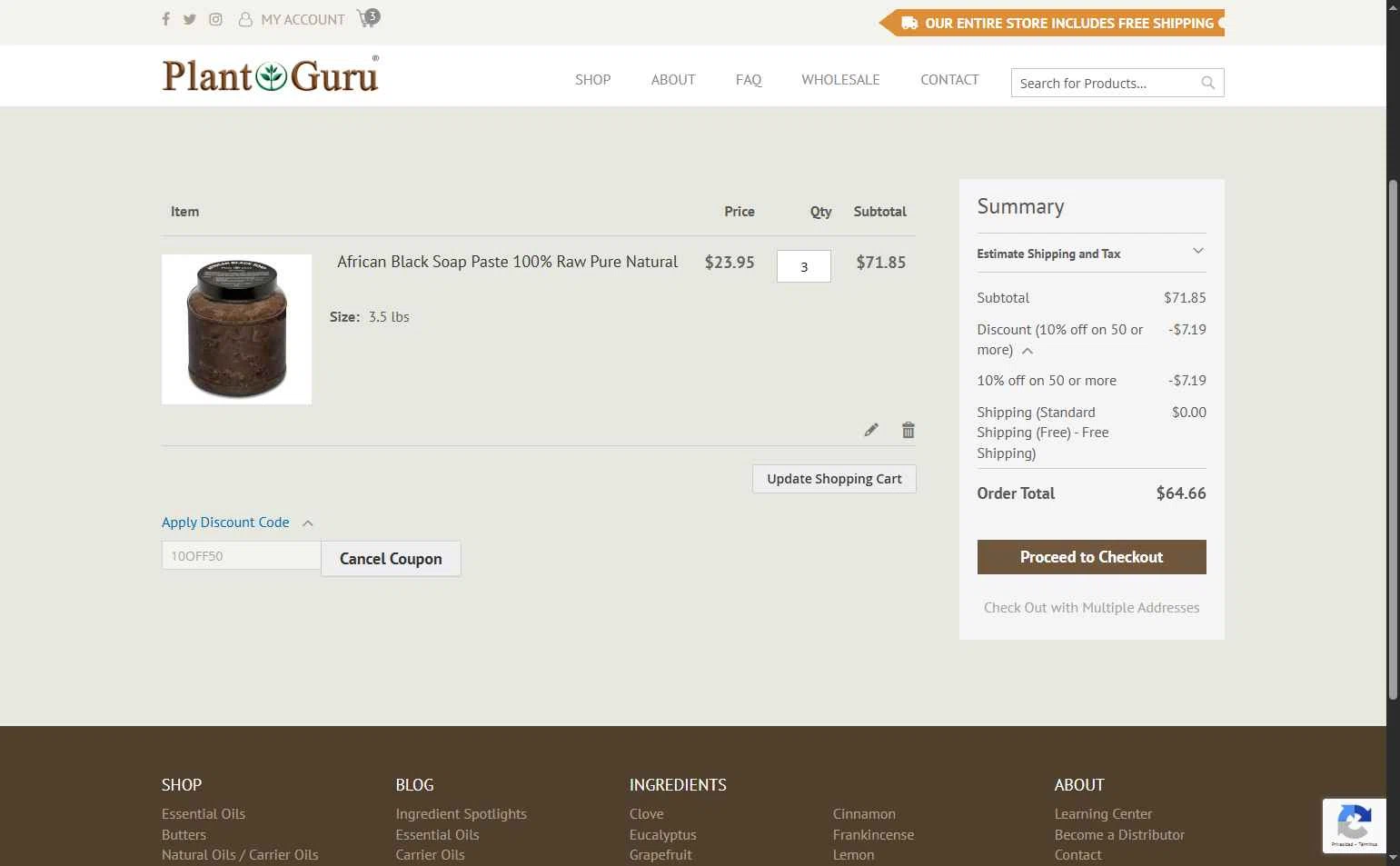Click Cancel Coupon button

pos(391,559)
